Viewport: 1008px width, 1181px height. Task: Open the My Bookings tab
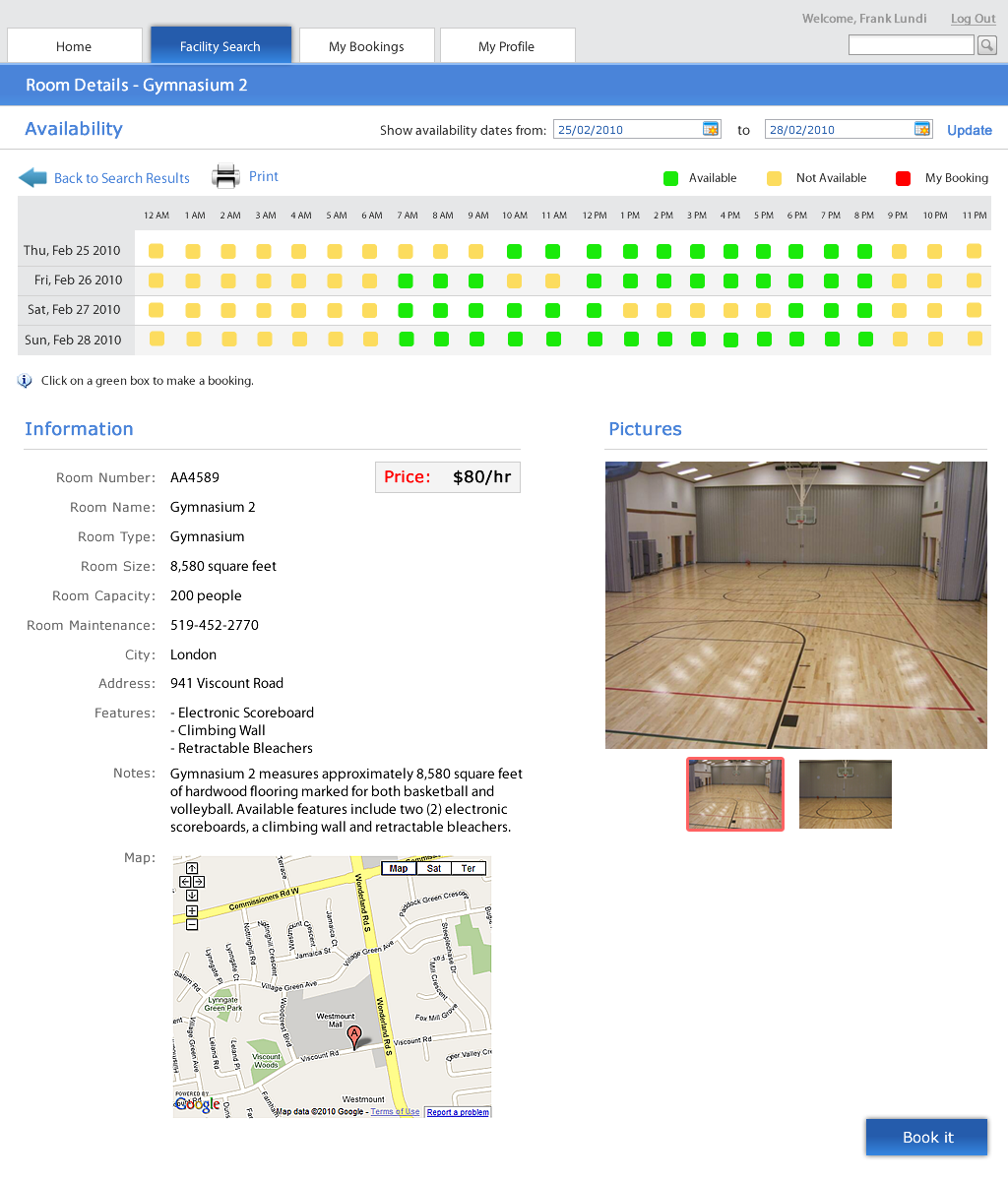[x=366, y=46]
